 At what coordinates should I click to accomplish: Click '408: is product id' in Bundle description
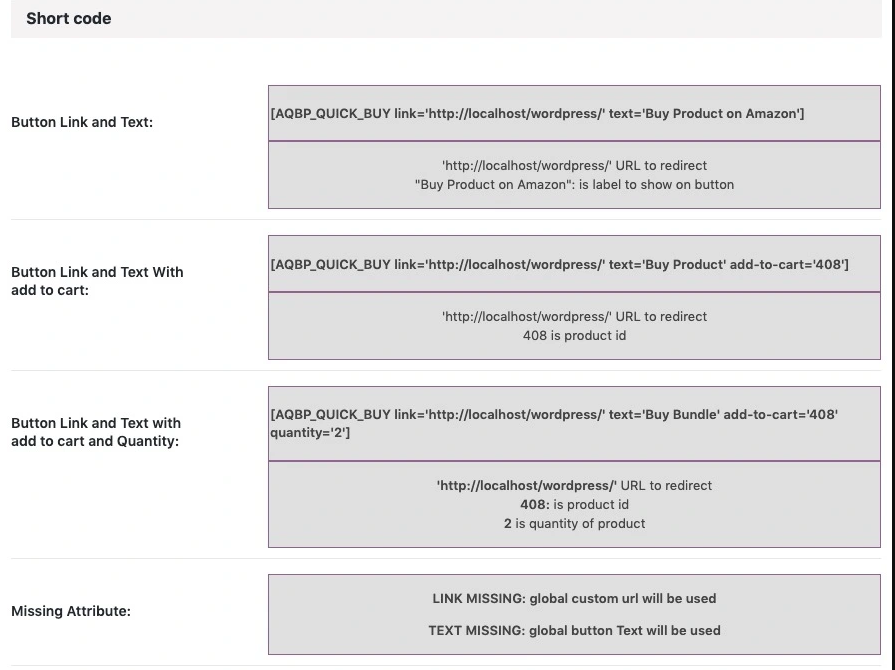coord(574,504)
